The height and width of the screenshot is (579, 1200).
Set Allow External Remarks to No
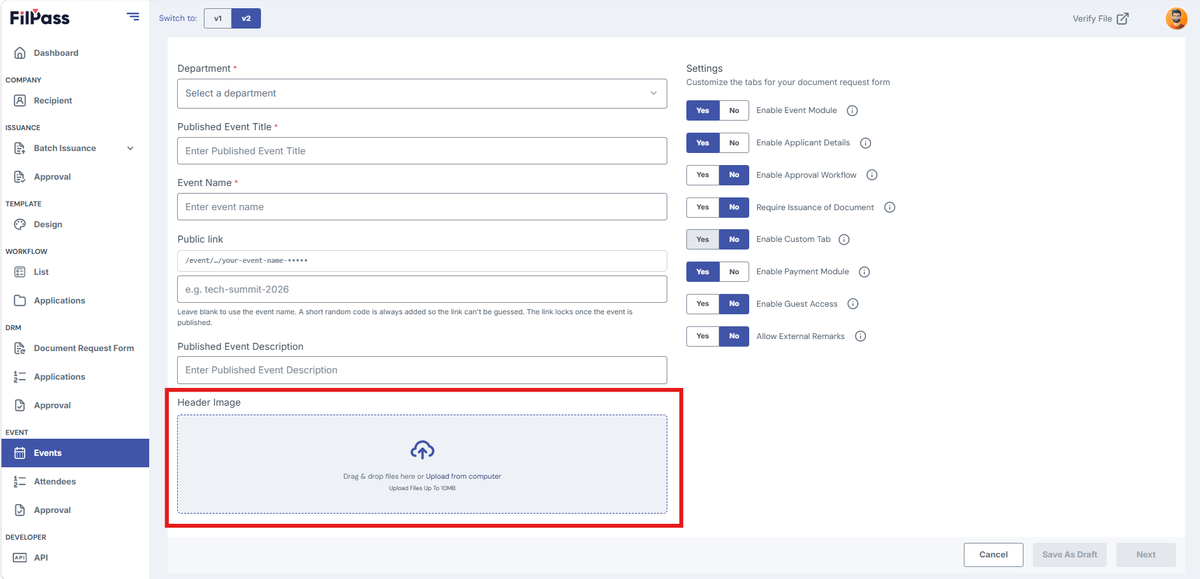tap(734, 336)
